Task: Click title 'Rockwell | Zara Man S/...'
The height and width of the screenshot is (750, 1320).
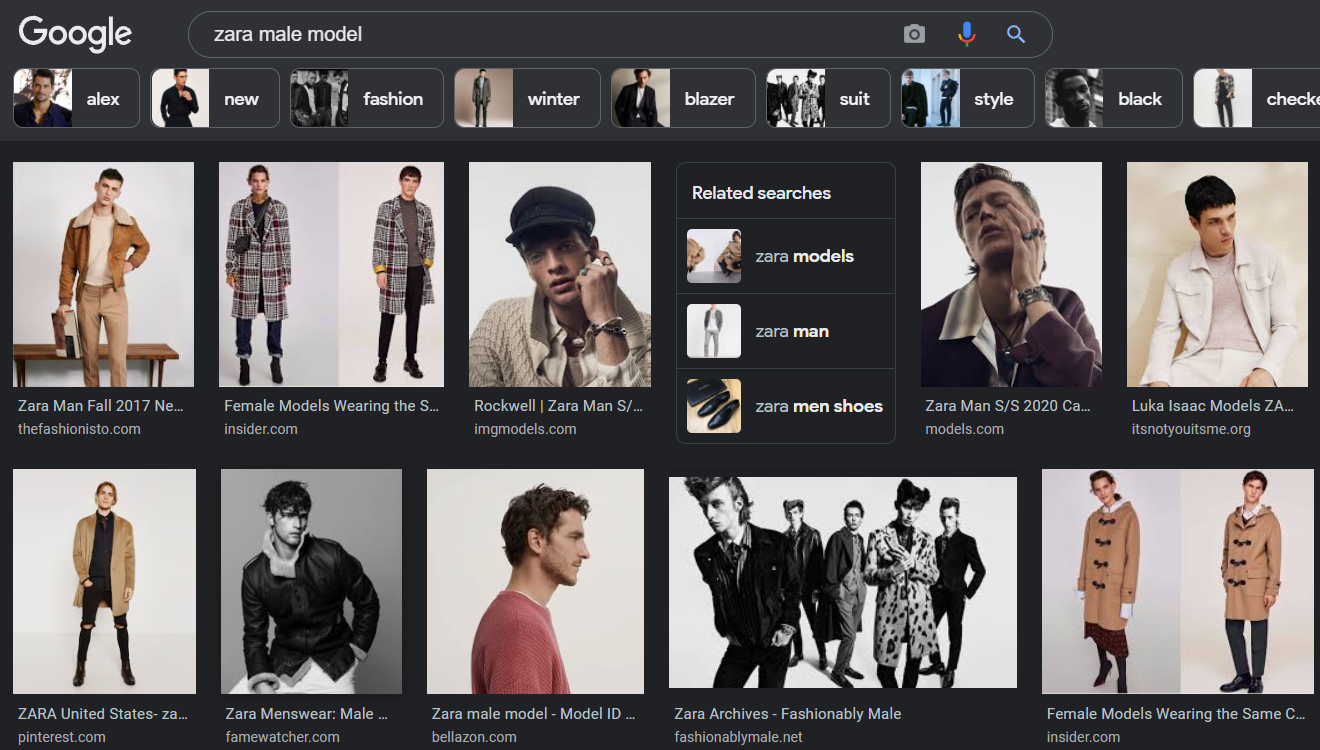Action: (x=558, y=406)
